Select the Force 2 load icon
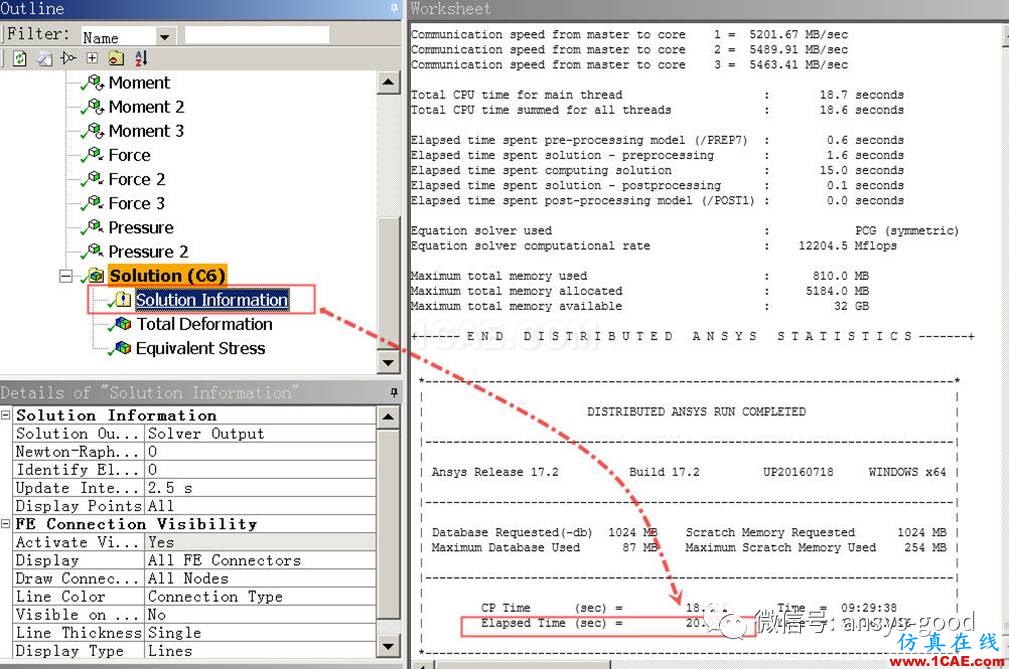Viewport: 1009px width, 669px height. (x=95, y=178)
